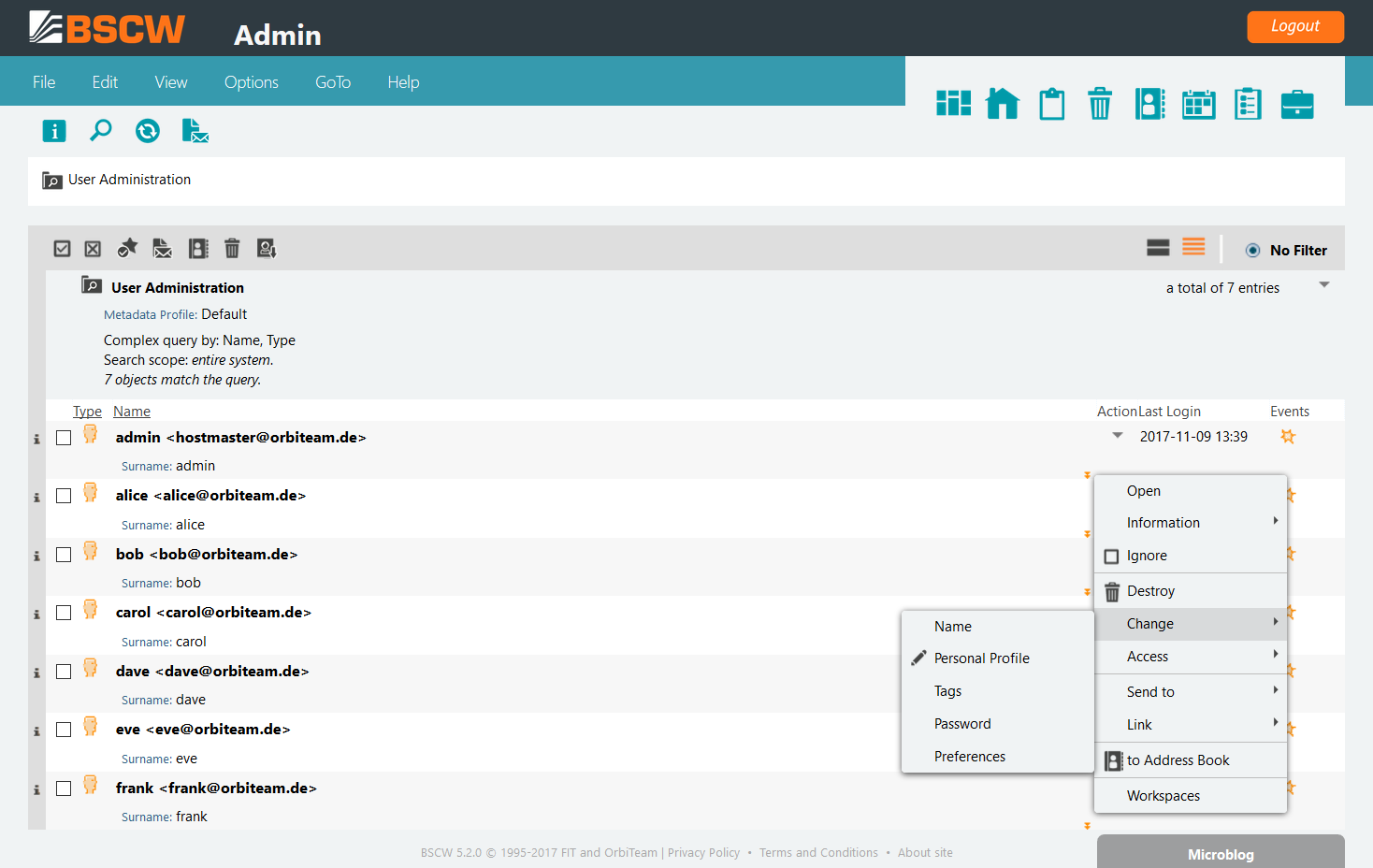Viewport: 1373px width, 868px height.
Task: Open the address book icon in top bar
Action: point(1149,103)
